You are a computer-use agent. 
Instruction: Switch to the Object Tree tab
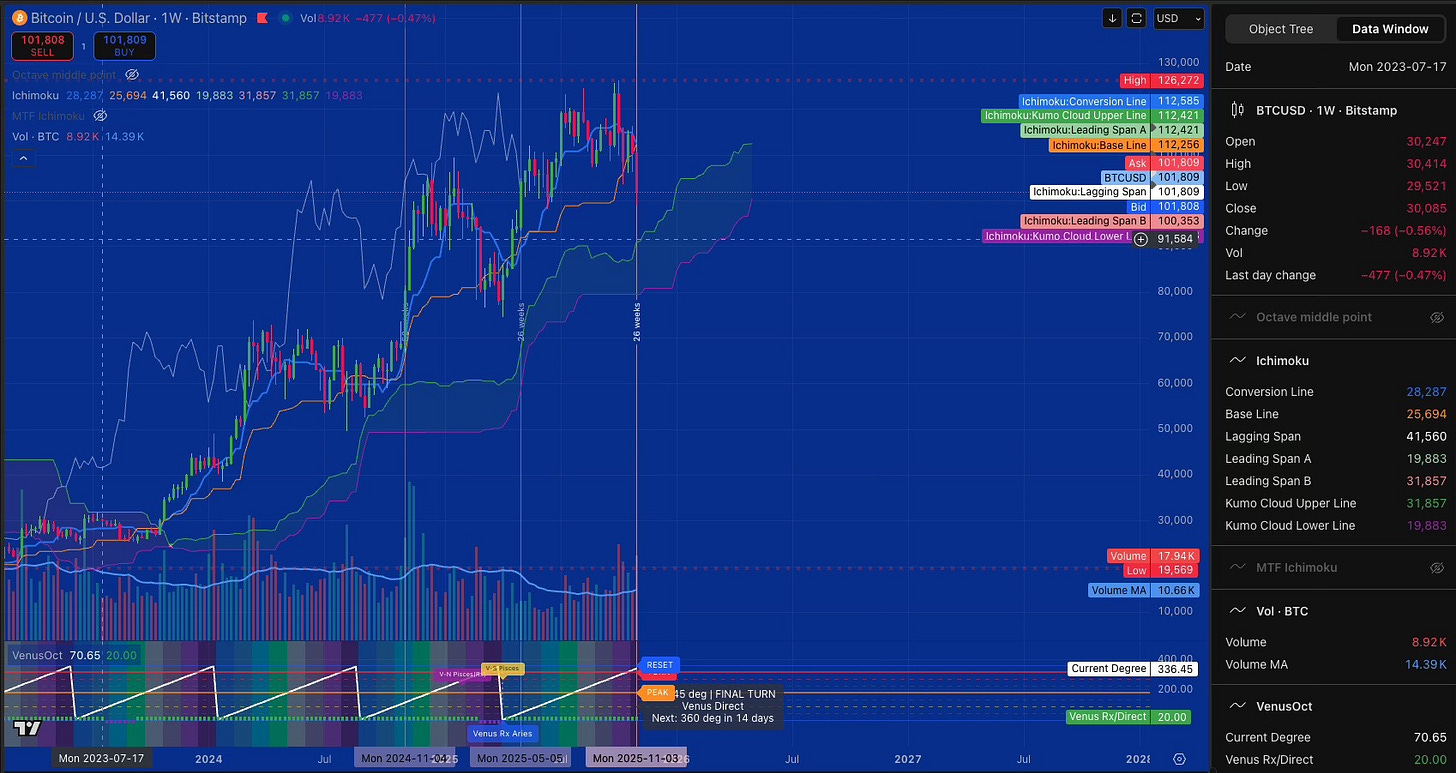pyautogui.click(x=1281, y=29)
